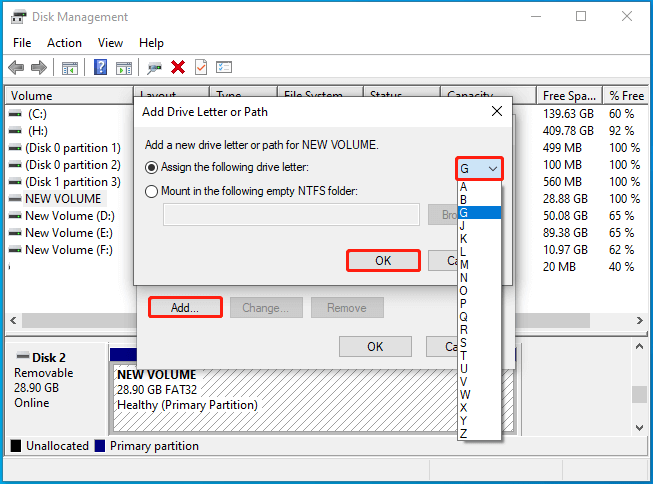Click the Connect/Refresh drive toolbar icon

click(154, 68)
